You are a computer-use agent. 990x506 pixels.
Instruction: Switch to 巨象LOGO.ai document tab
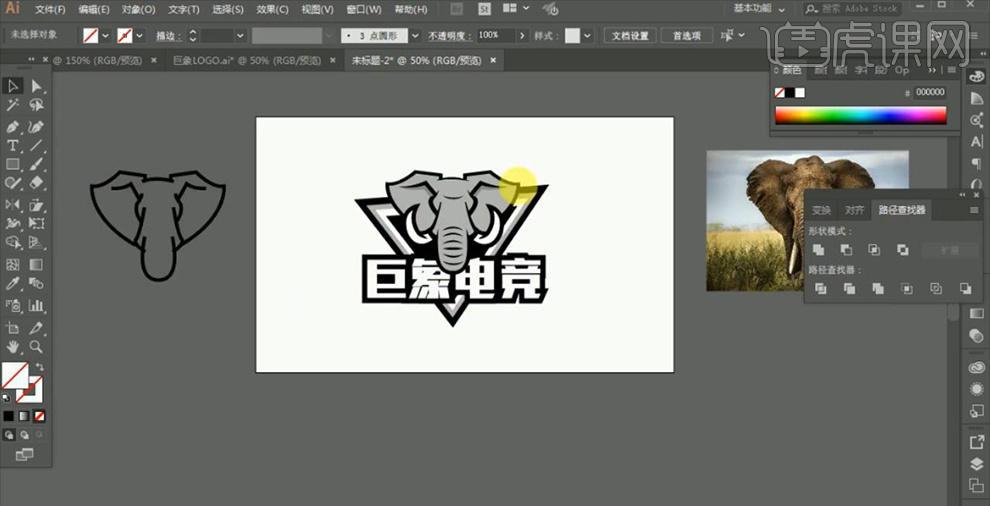click(249, 61)
